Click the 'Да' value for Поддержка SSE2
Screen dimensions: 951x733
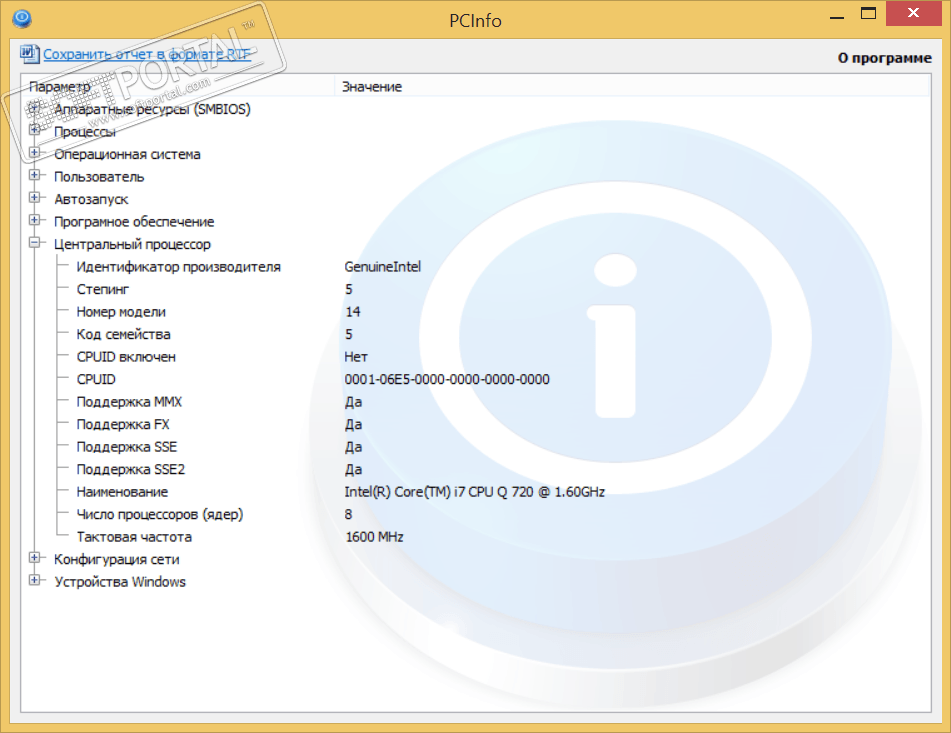(x=354, y=469)
